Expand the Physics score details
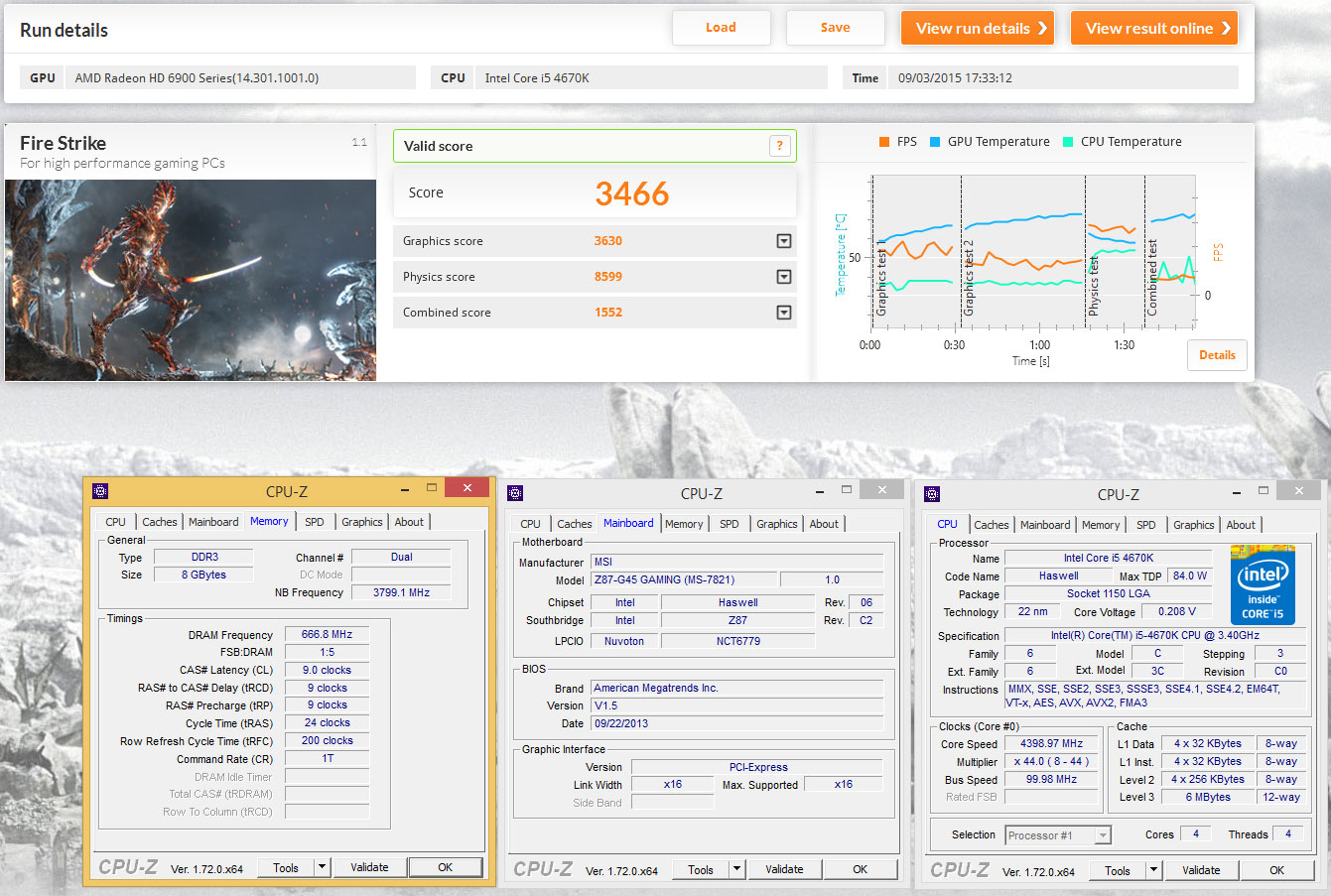 [784, 277]
